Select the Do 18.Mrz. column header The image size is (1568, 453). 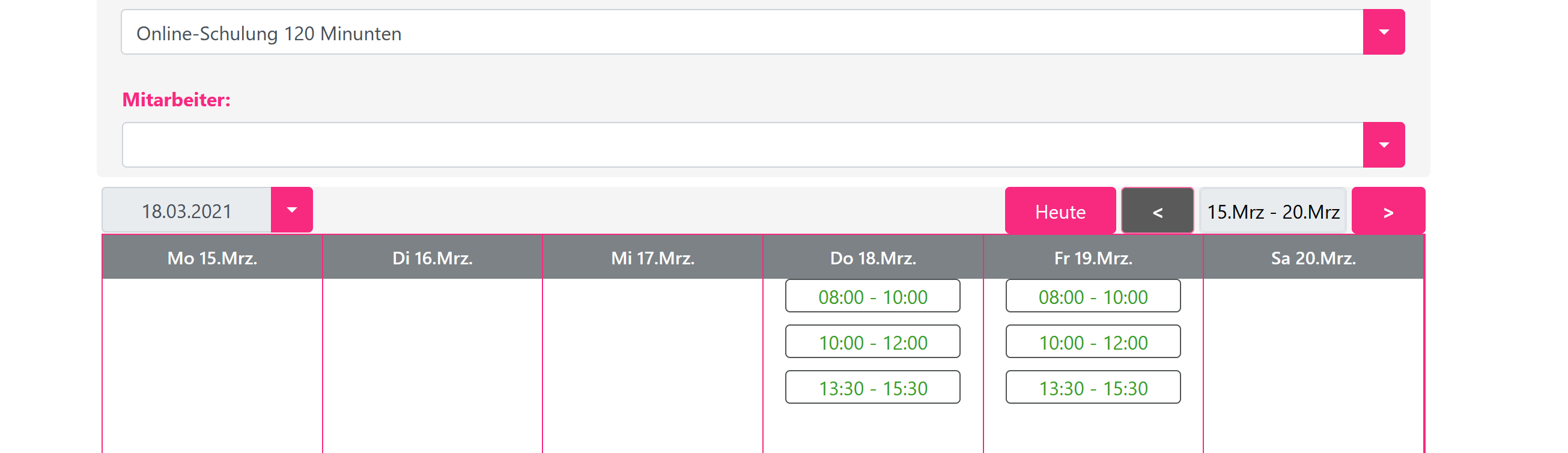click(873, 258)
